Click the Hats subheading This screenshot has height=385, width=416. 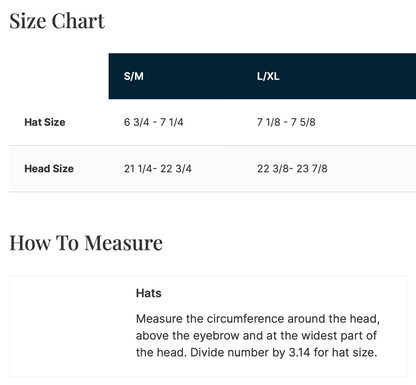pos(149,293)
